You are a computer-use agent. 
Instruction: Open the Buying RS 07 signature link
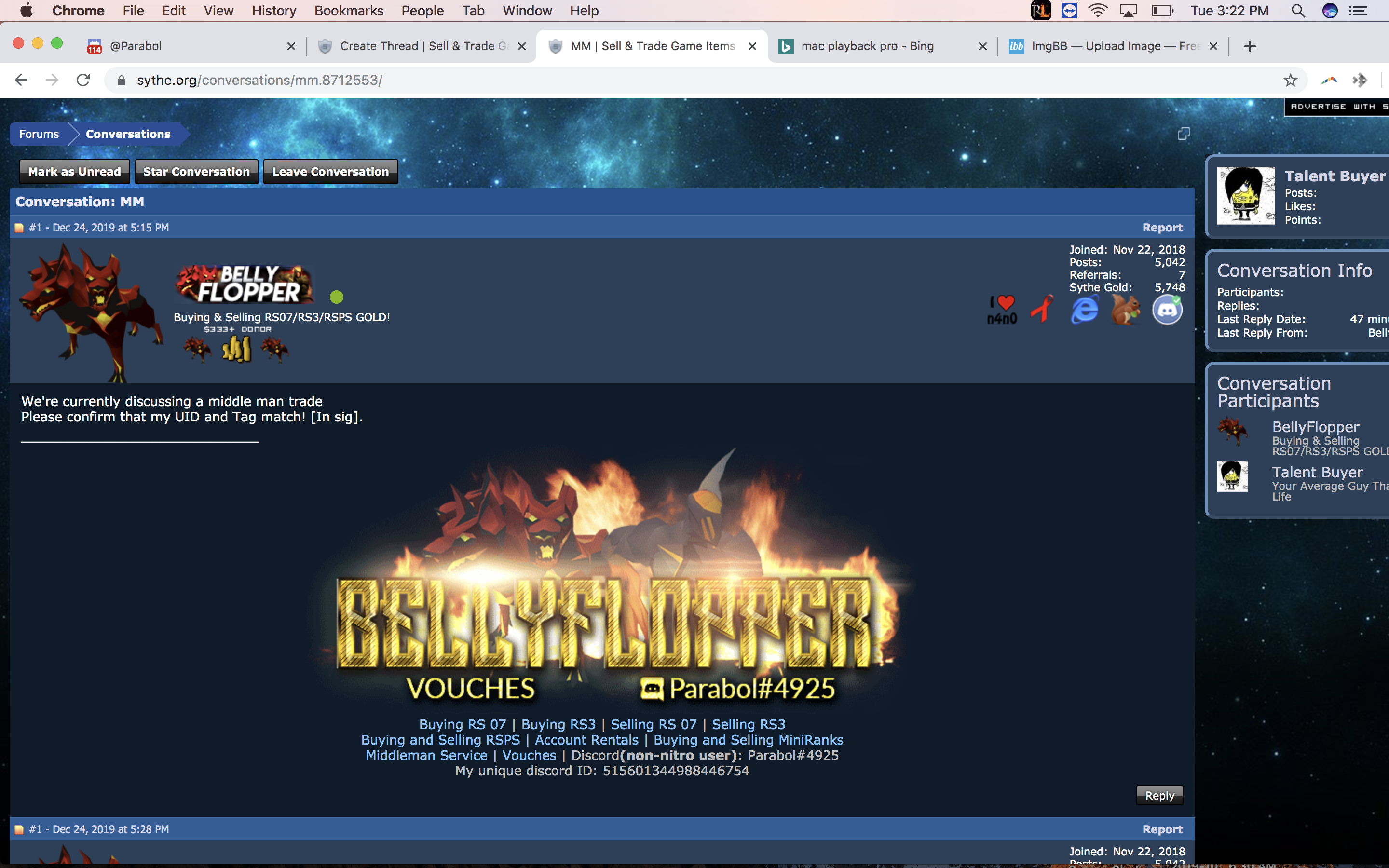click(463, 724)
